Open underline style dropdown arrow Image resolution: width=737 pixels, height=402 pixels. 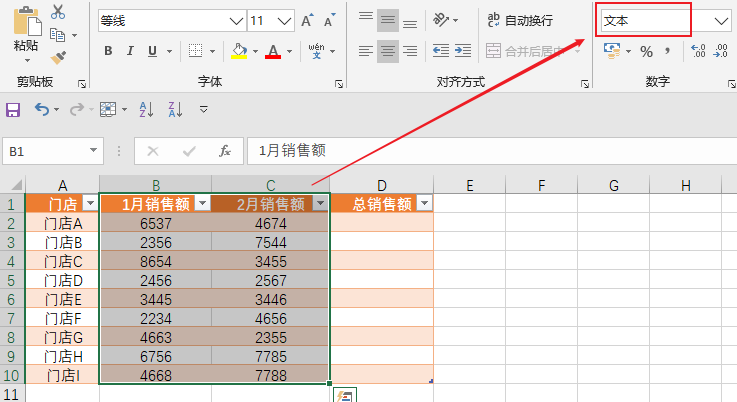coord(169,51)
